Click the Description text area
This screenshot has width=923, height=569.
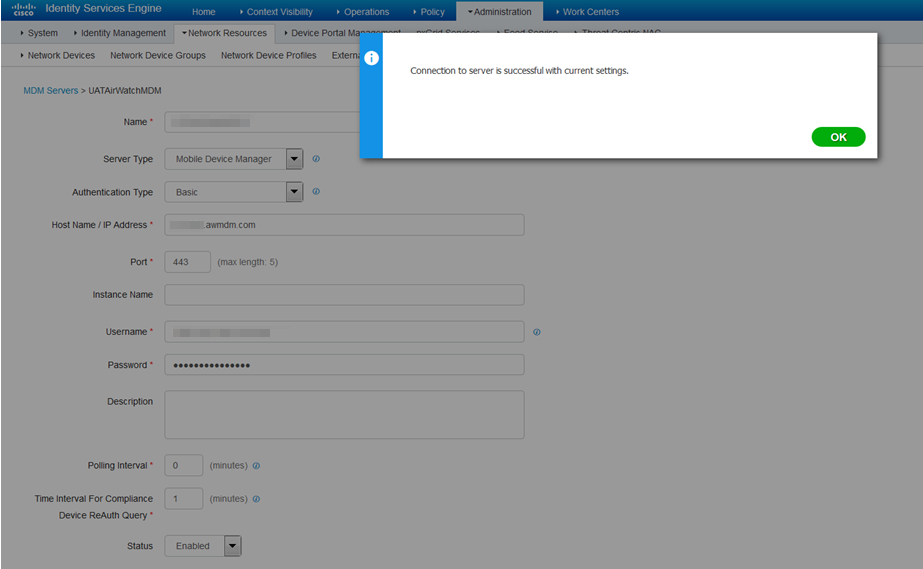(x=344, y=414)
